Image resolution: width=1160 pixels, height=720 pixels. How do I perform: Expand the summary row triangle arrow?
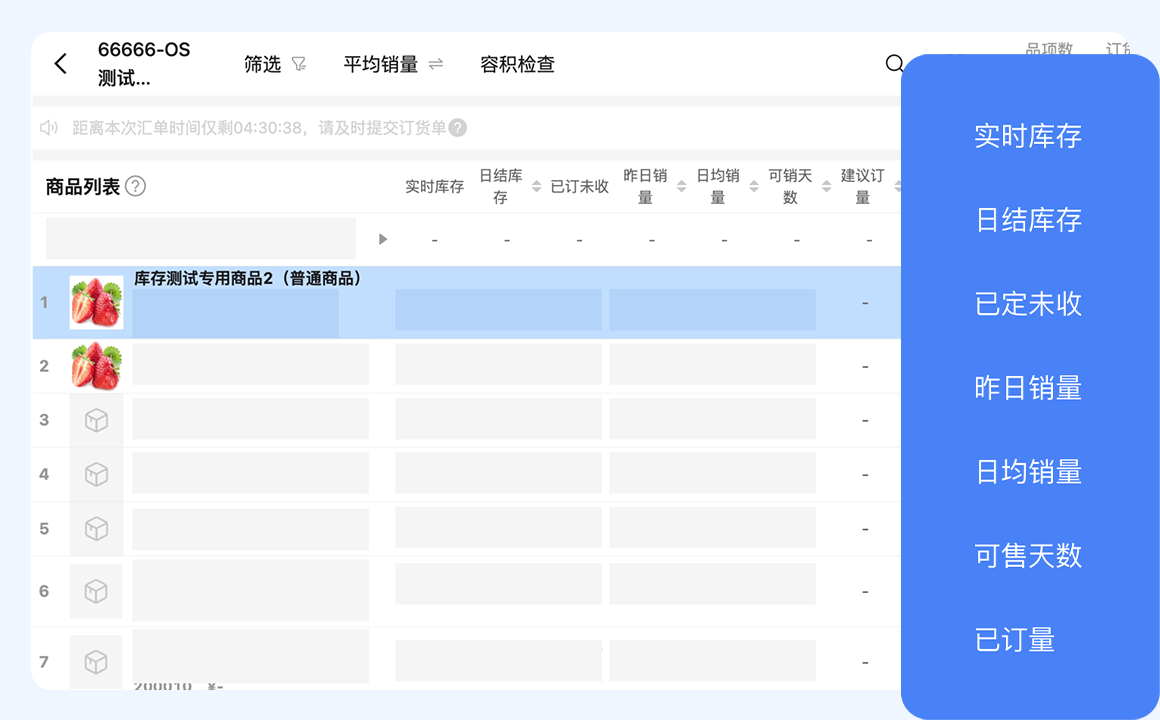pos(382,240)
